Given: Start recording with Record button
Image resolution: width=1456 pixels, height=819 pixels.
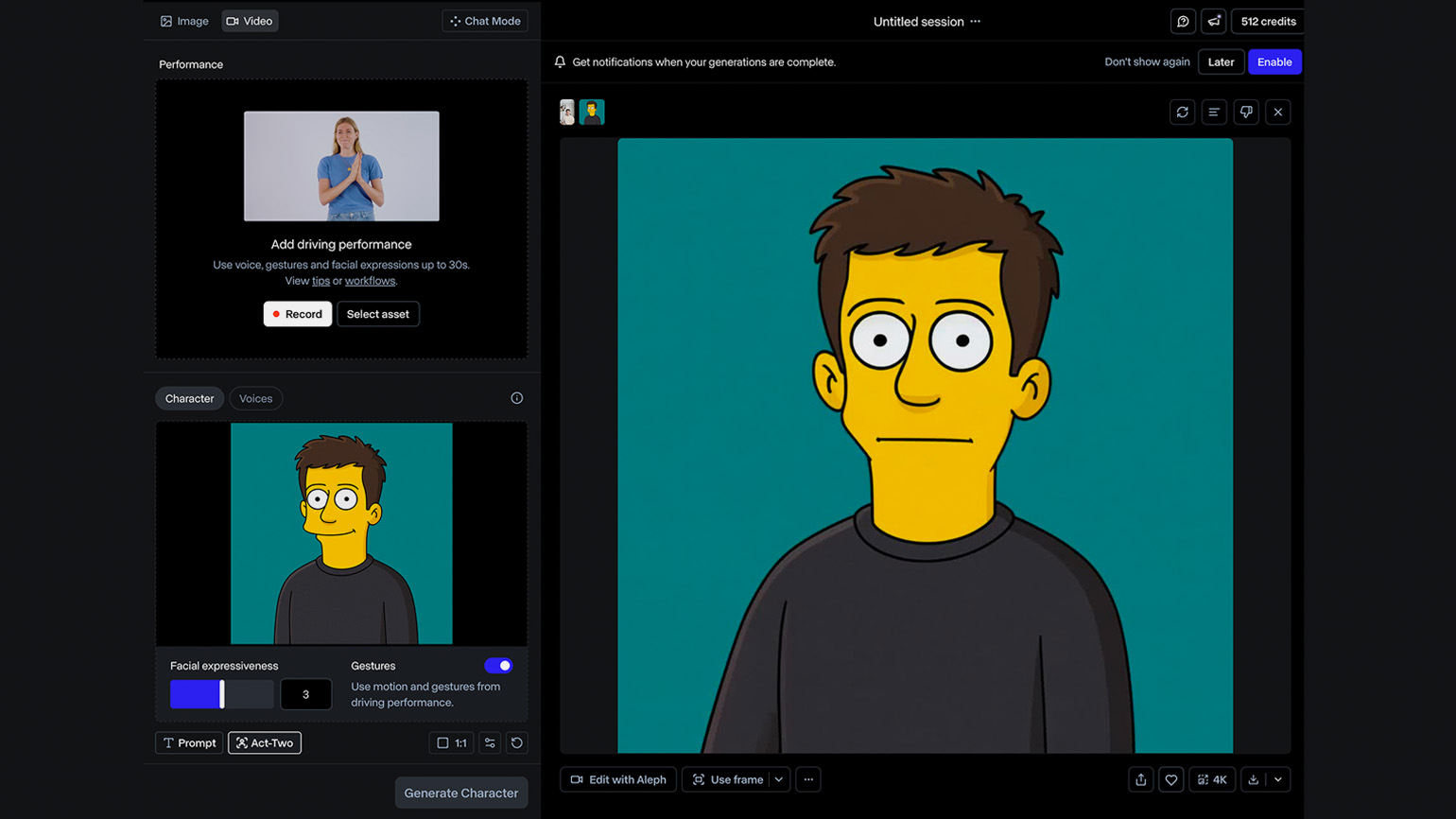Looking at the screenshot, I should [298, 314].
